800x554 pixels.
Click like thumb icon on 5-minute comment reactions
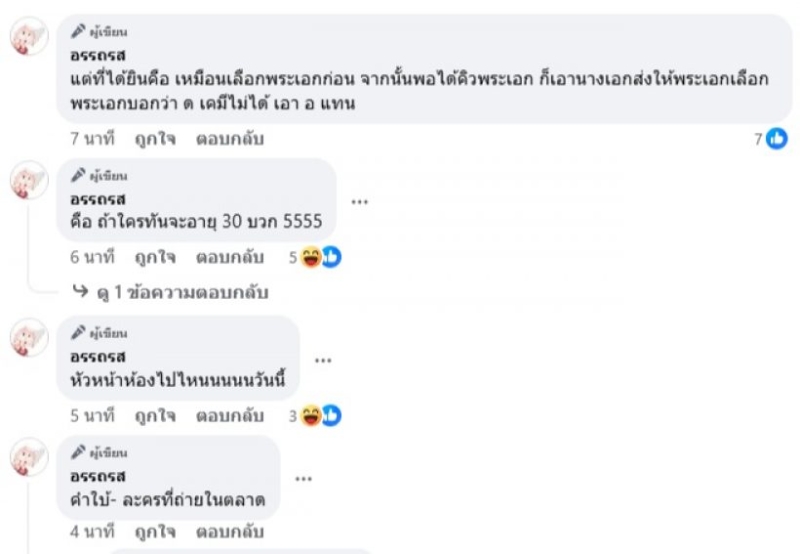pyautogui.click(x=332, y=416)
